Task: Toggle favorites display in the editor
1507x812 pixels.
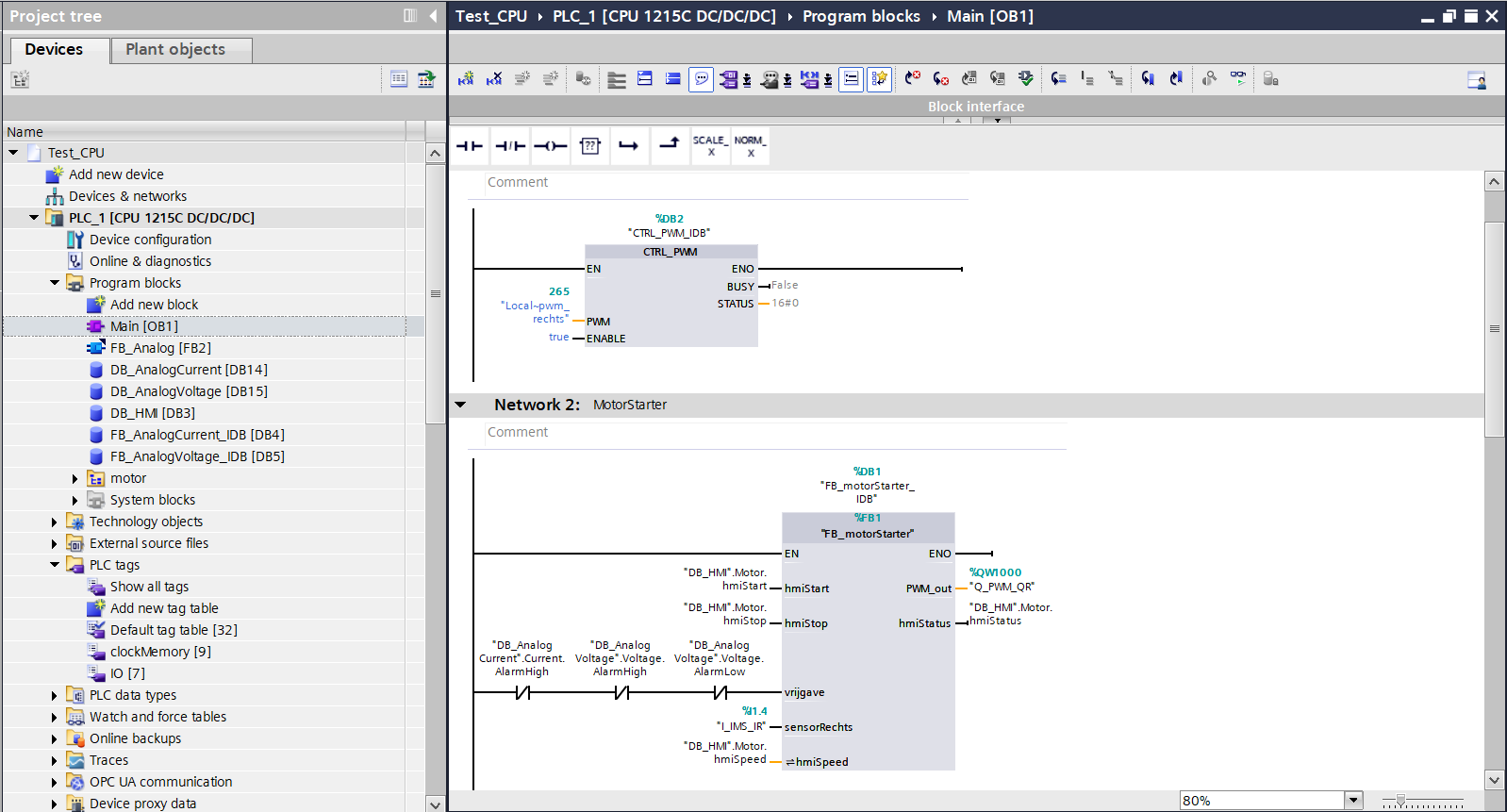Action: 879,79
